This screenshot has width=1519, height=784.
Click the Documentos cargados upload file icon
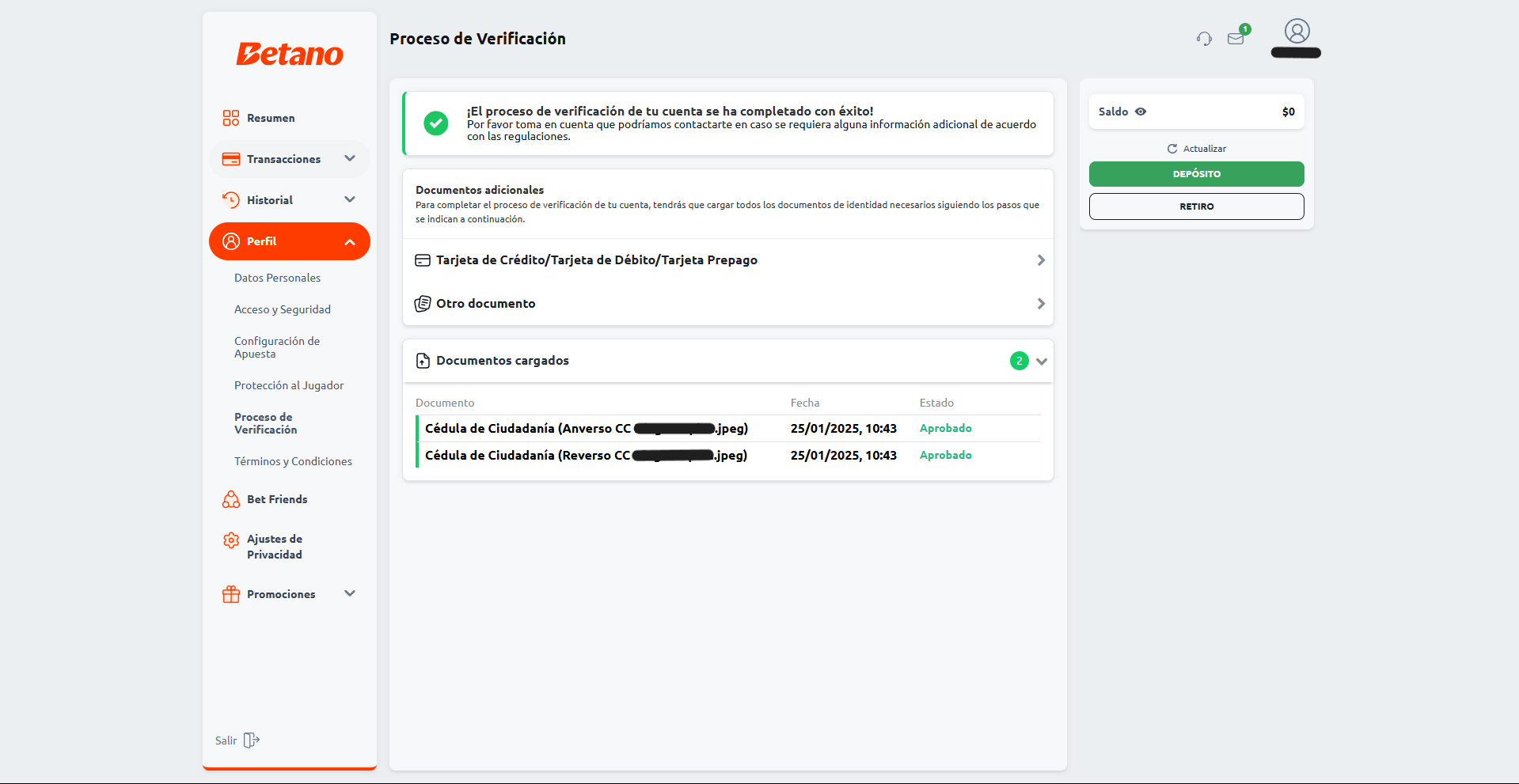pos(423,361)
